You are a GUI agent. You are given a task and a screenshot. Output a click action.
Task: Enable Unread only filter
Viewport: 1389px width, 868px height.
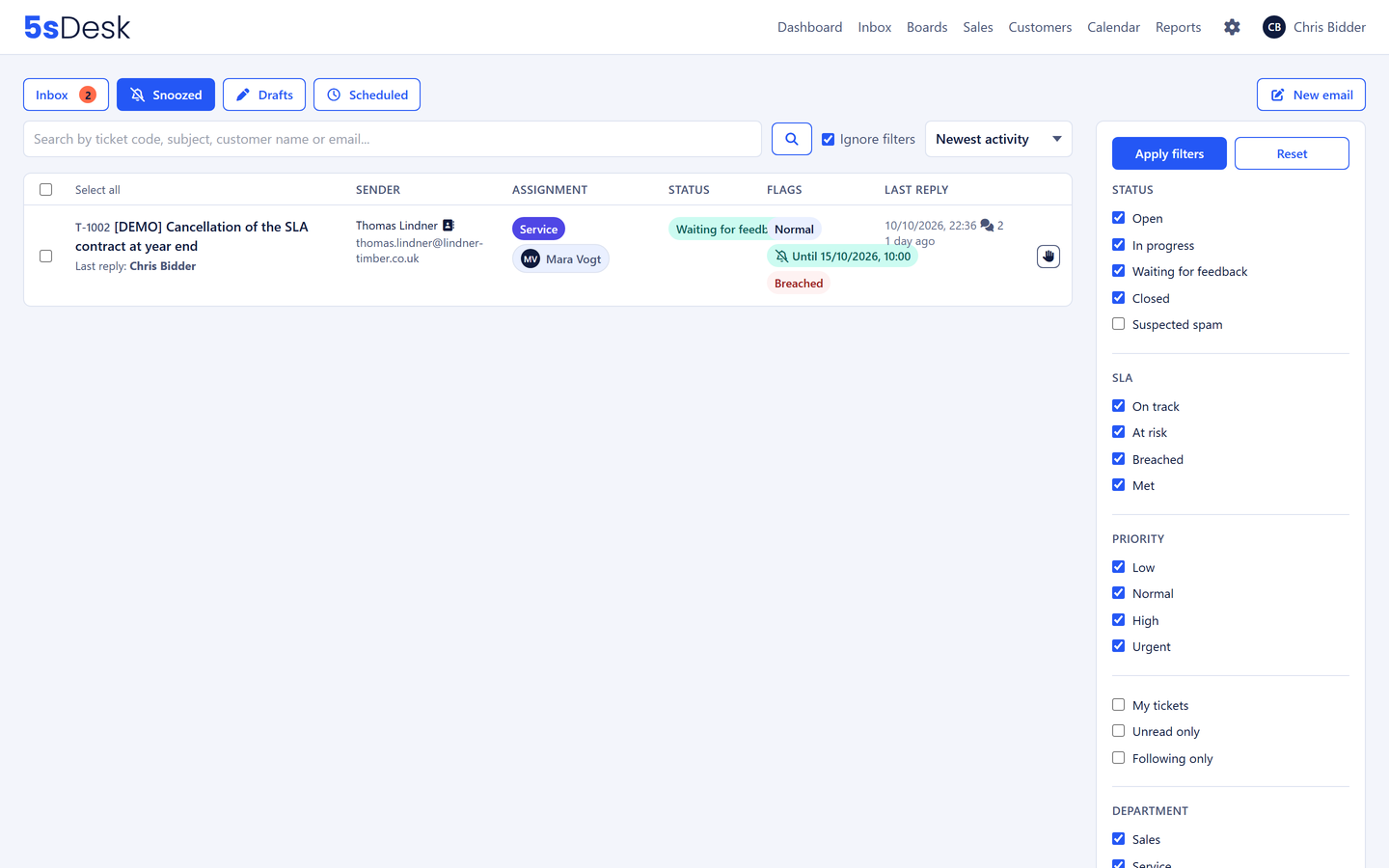1118,731
